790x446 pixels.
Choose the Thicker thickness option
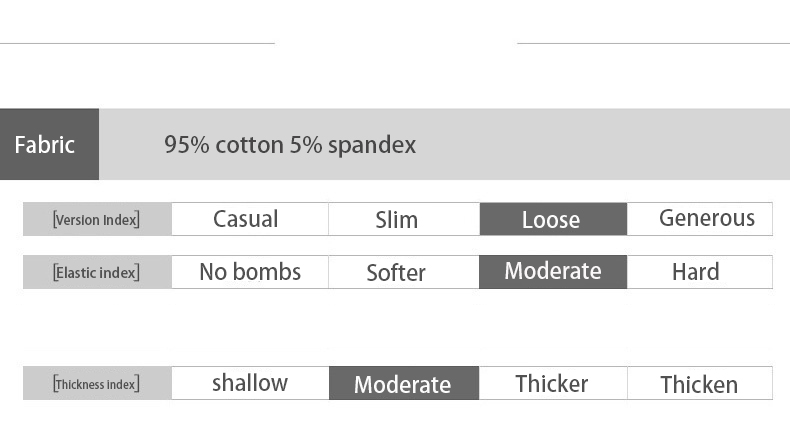click(x=553, y=384)
